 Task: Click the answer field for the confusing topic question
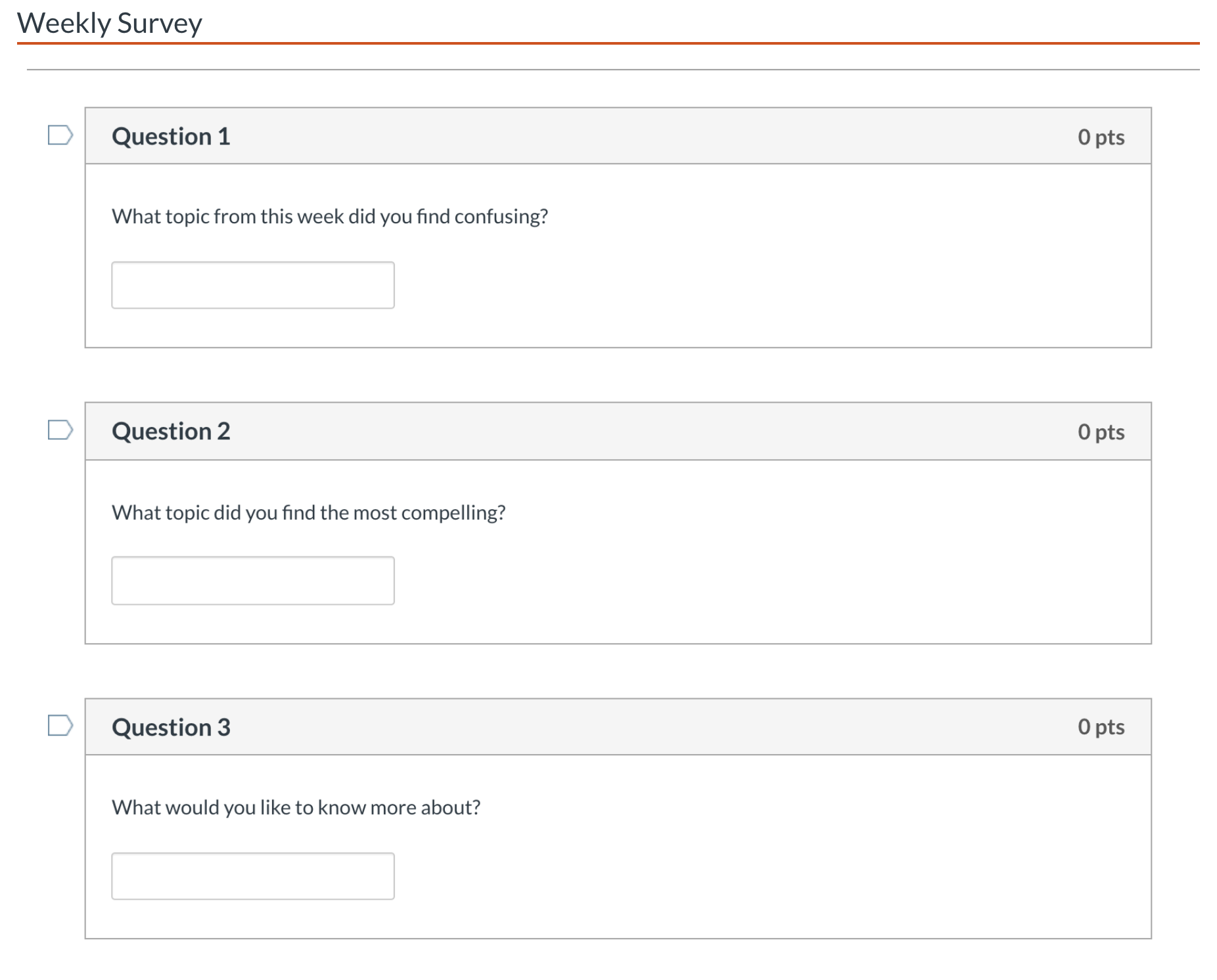point(253,285)
